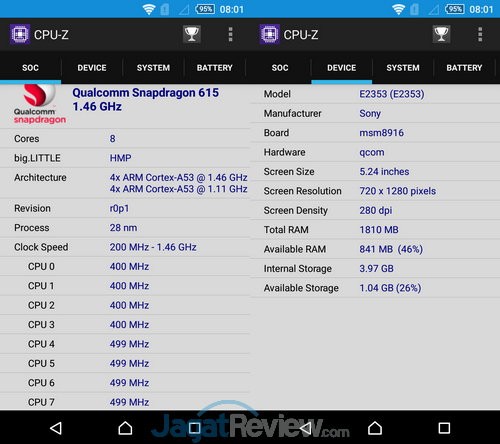Viewport: 500px width, 444px height.
Task: Tap CPU 0 row
Action: 125,266
